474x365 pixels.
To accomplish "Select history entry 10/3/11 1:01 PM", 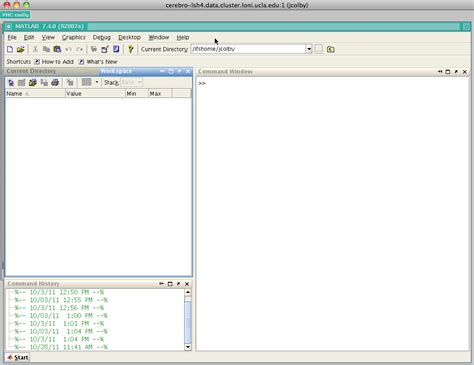I will tap(59, 324).
